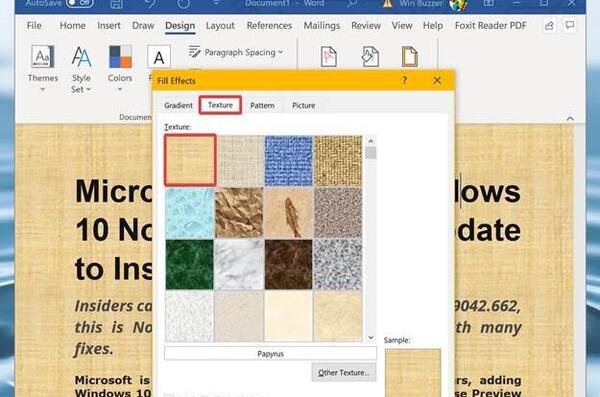Open the Comments icon
Image resolution: width=600 pixels, height=397 pixels.
tap(570, 25)
